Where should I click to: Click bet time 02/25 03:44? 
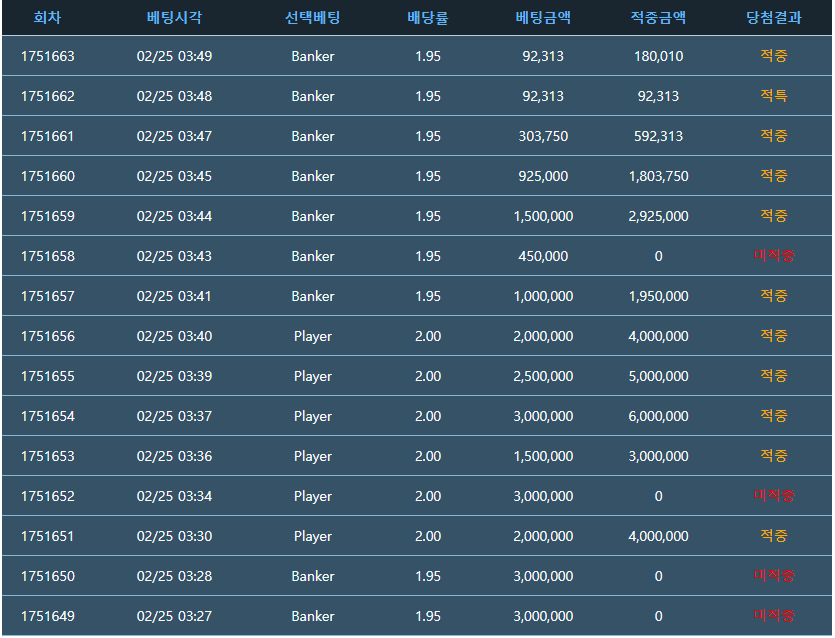[x=174, y=216]
